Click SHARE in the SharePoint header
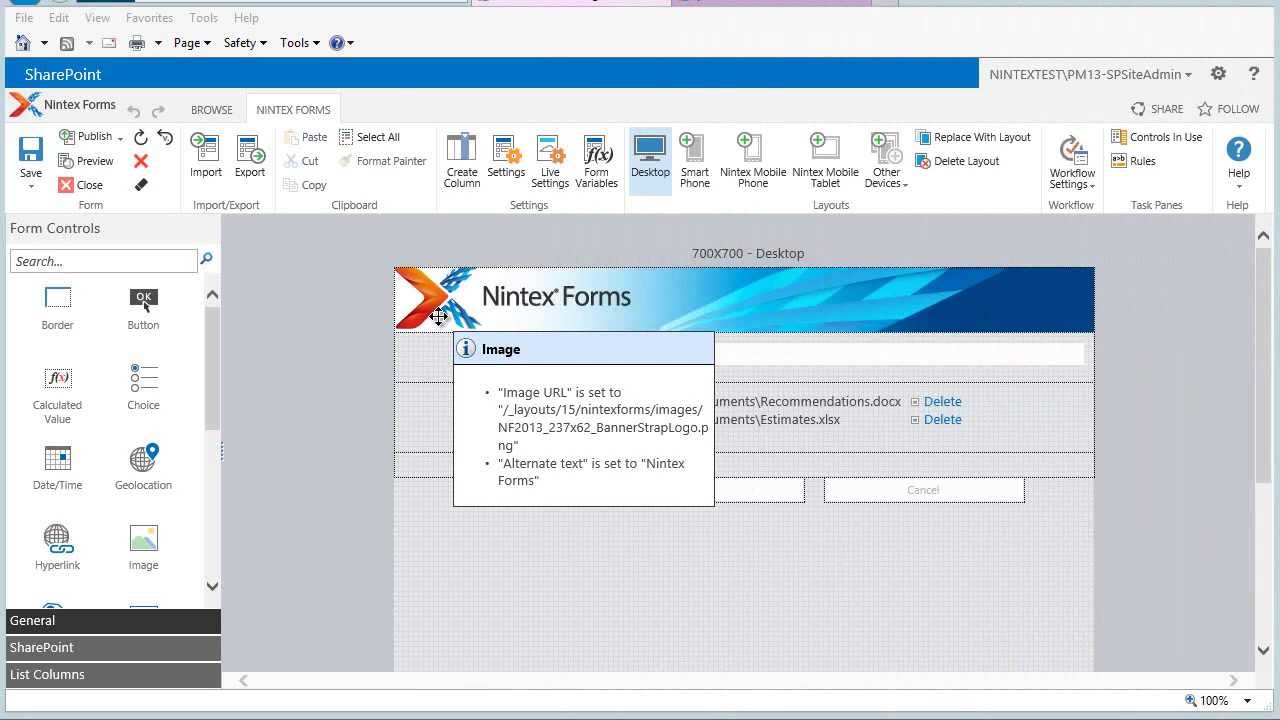 (1157, 109)
